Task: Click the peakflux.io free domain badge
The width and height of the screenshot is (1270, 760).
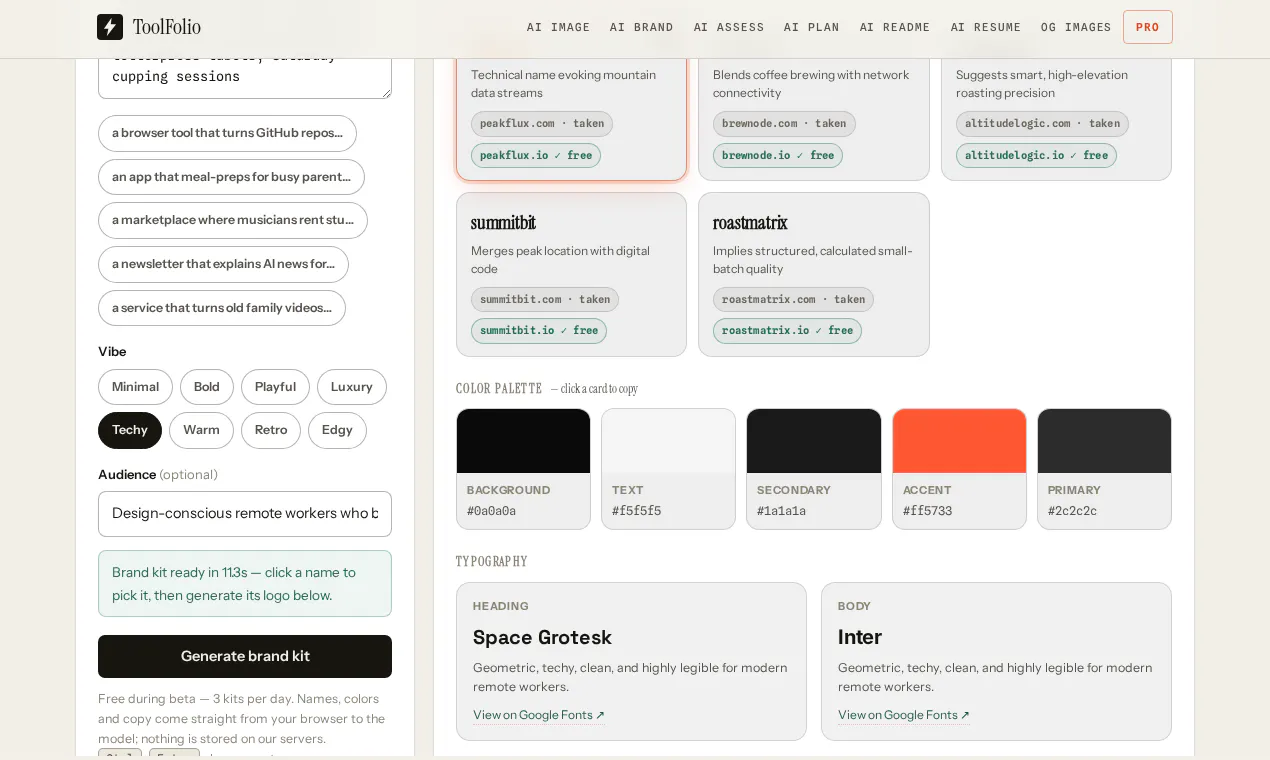Action: click(536, 155)
